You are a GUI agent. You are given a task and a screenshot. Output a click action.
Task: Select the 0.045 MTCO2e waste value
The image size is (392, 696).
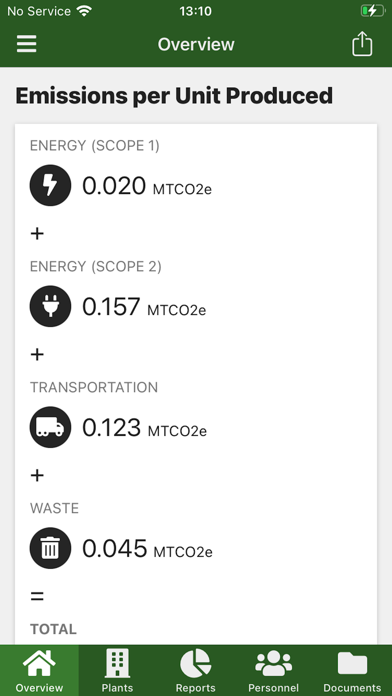147,549
